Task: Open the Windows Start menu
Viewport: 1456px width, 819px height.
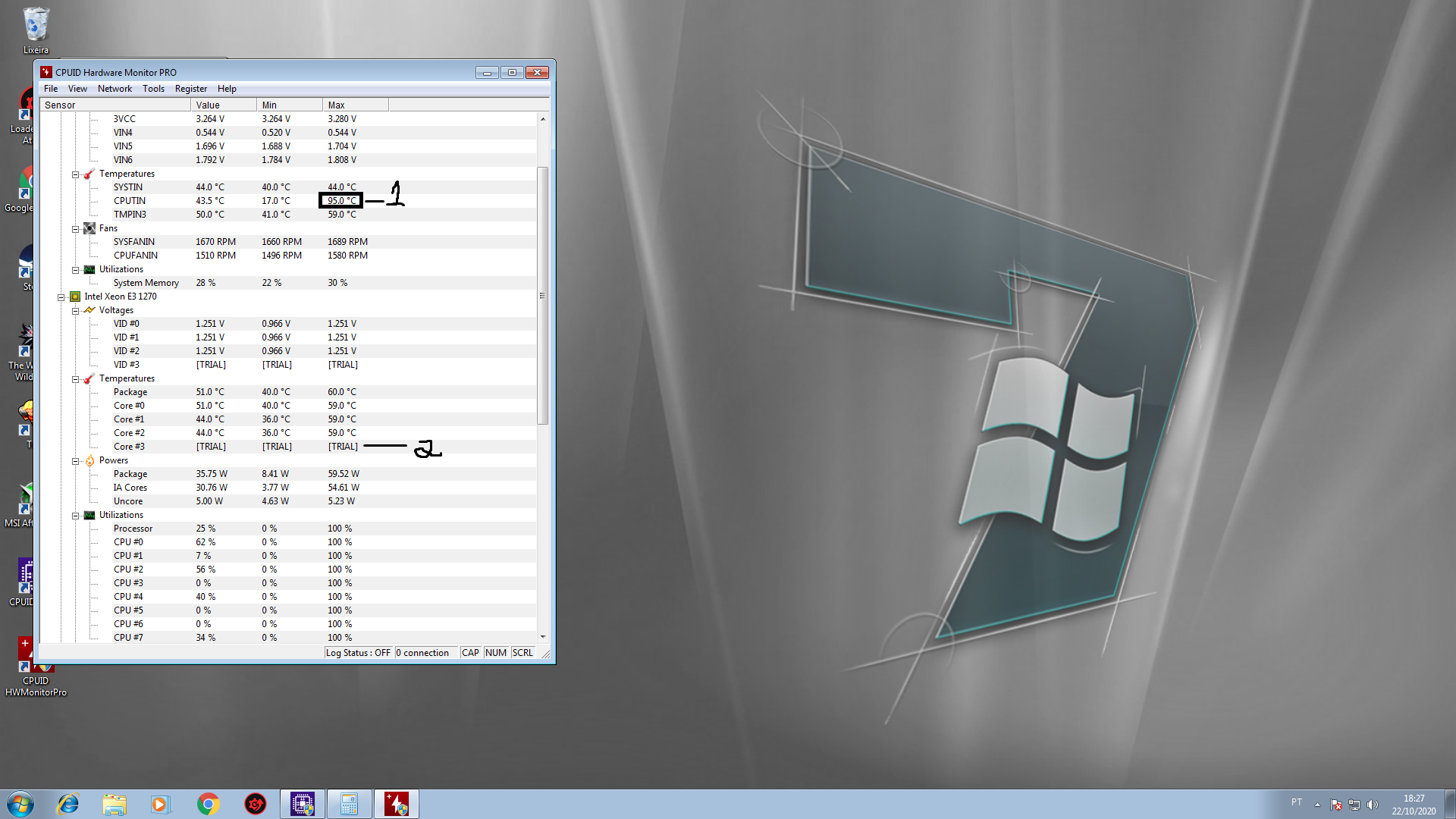Action: 20,804
